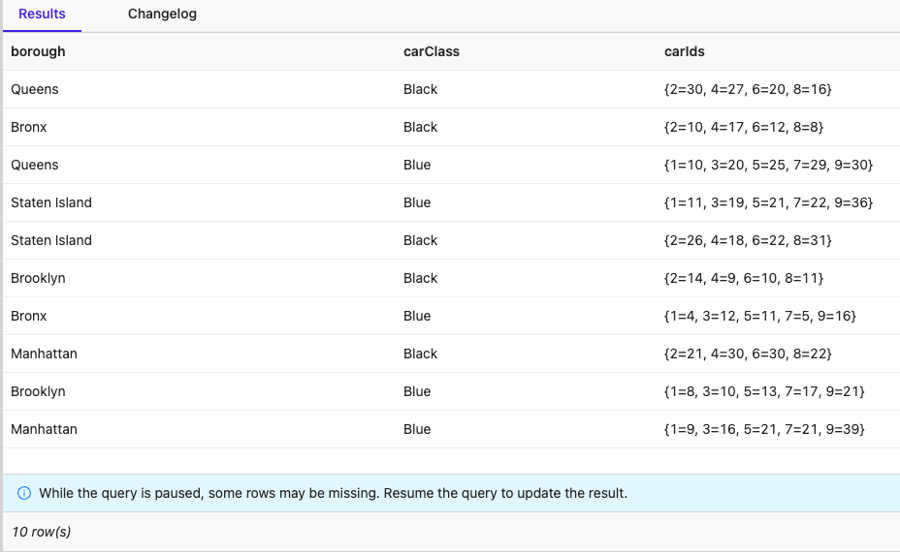Select Staten Island cell in the Blue row
This screenshot has width=900, height=554.
coord(51,203)
